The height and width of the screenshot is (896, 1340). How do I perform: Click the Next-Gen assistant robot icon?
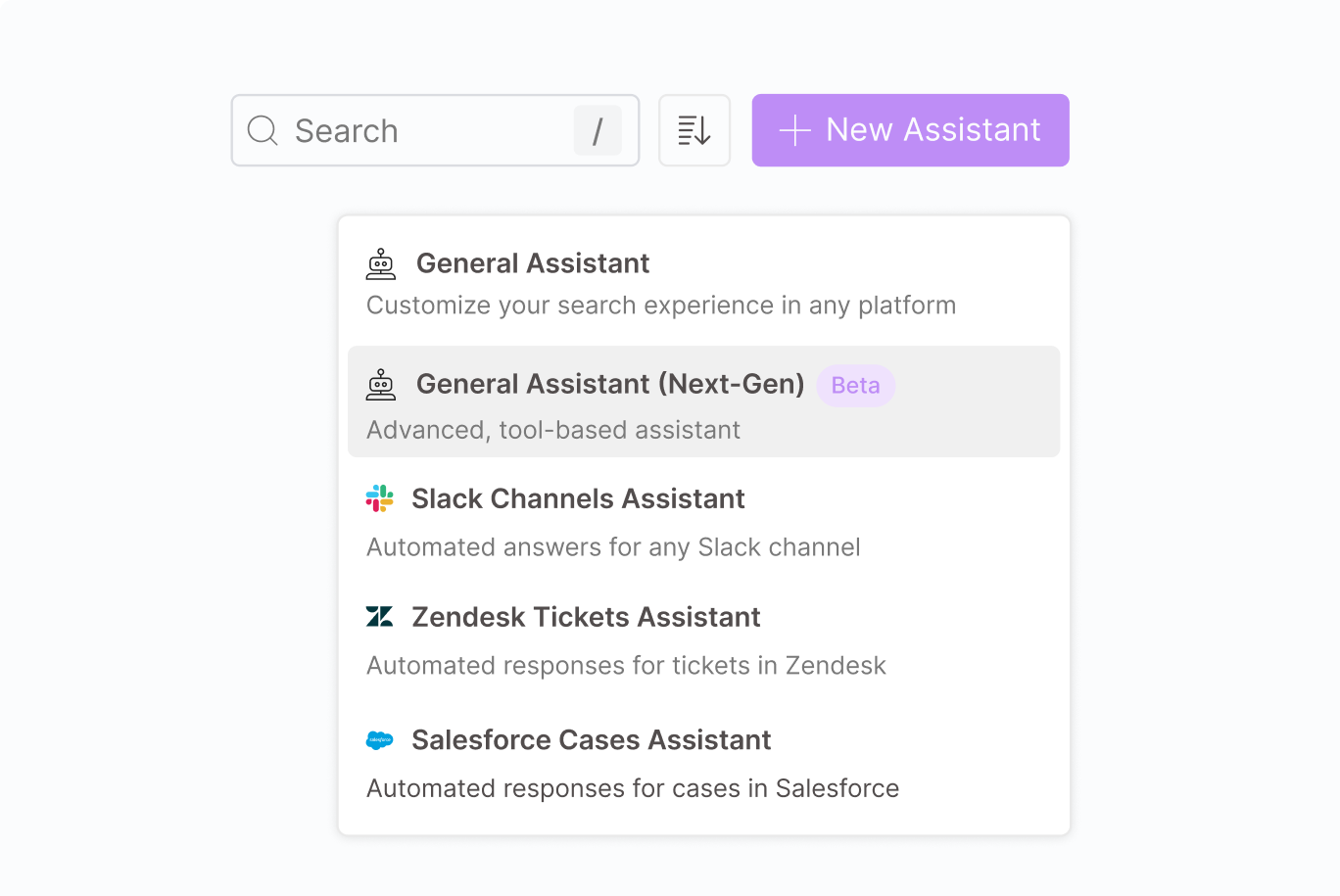(381, 385)
